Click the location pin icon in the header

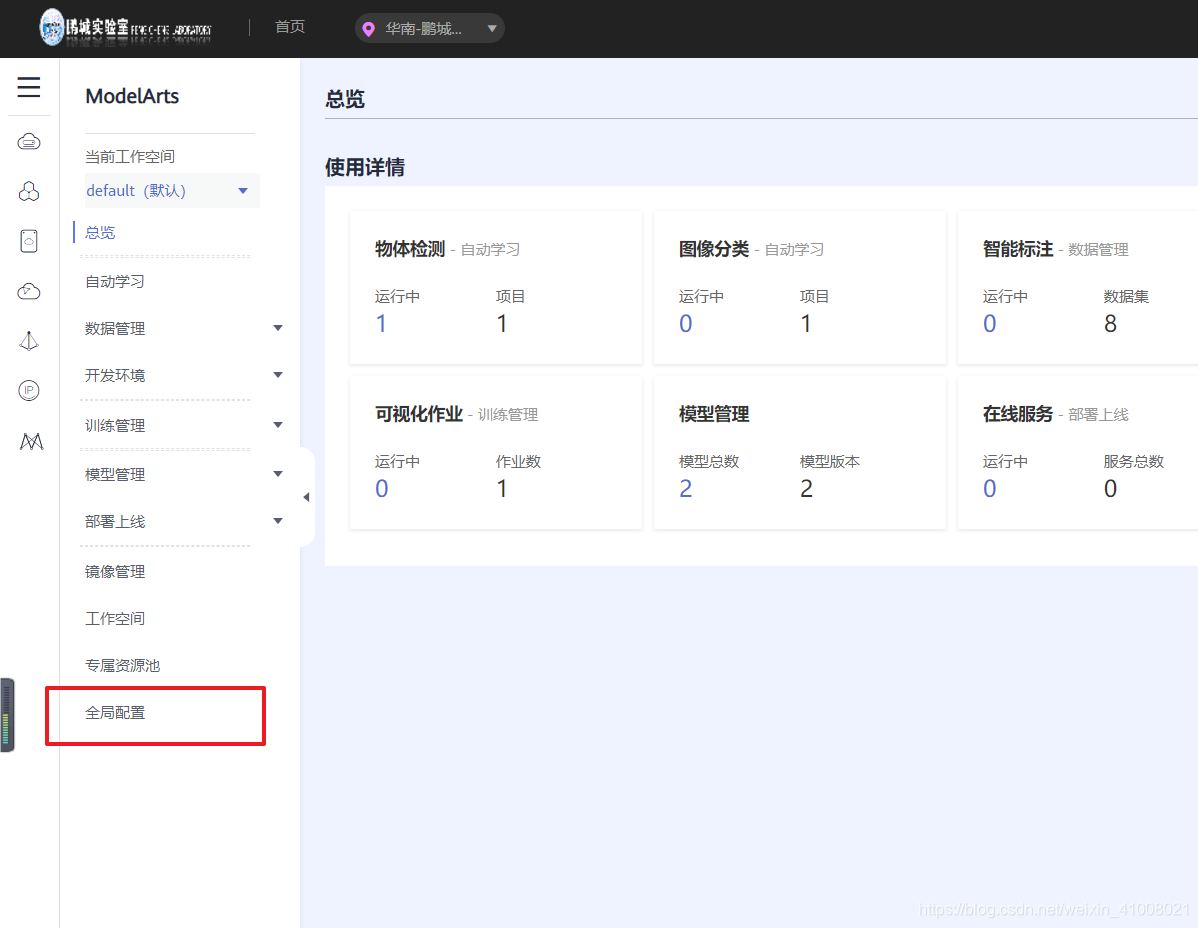coord(368,29)
